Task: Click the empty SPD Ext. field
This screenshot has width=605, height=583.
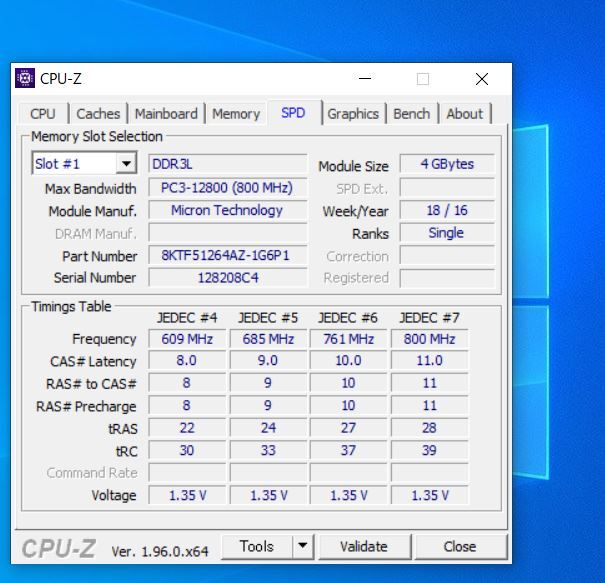Action: click(447, 188)
